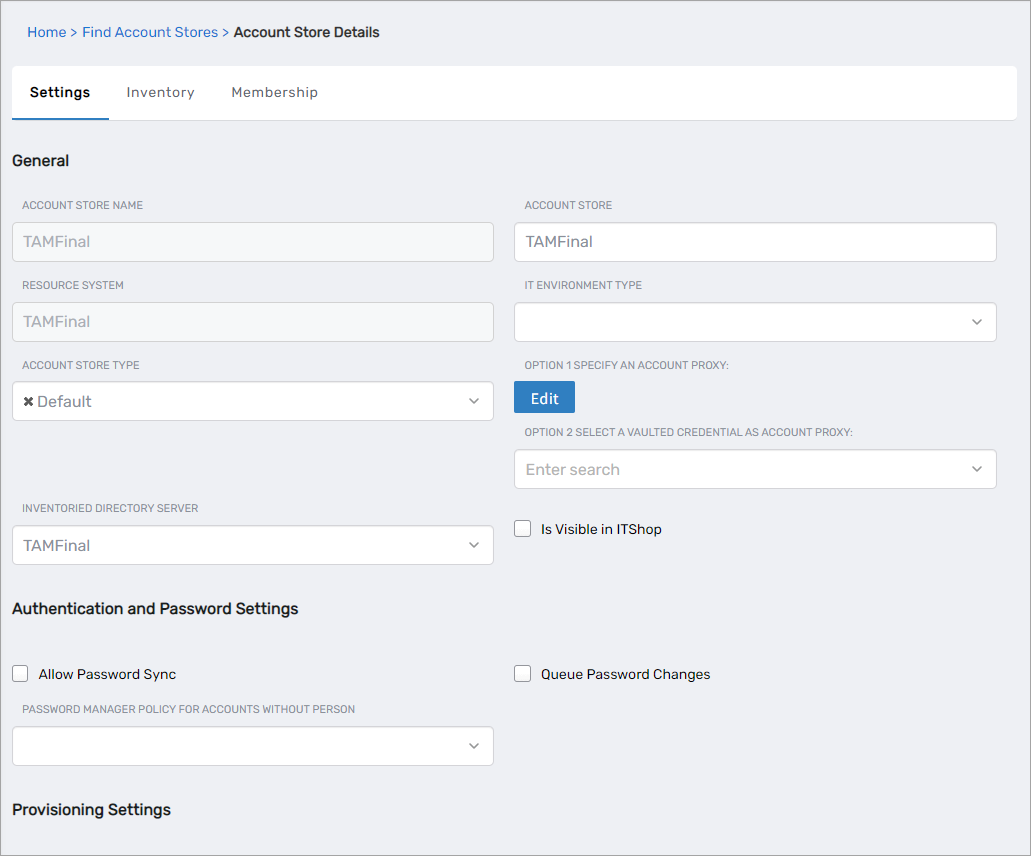Remove Default value with the x icon
This screenshot has height=856, width=1031.
click(x=29, y=401)
